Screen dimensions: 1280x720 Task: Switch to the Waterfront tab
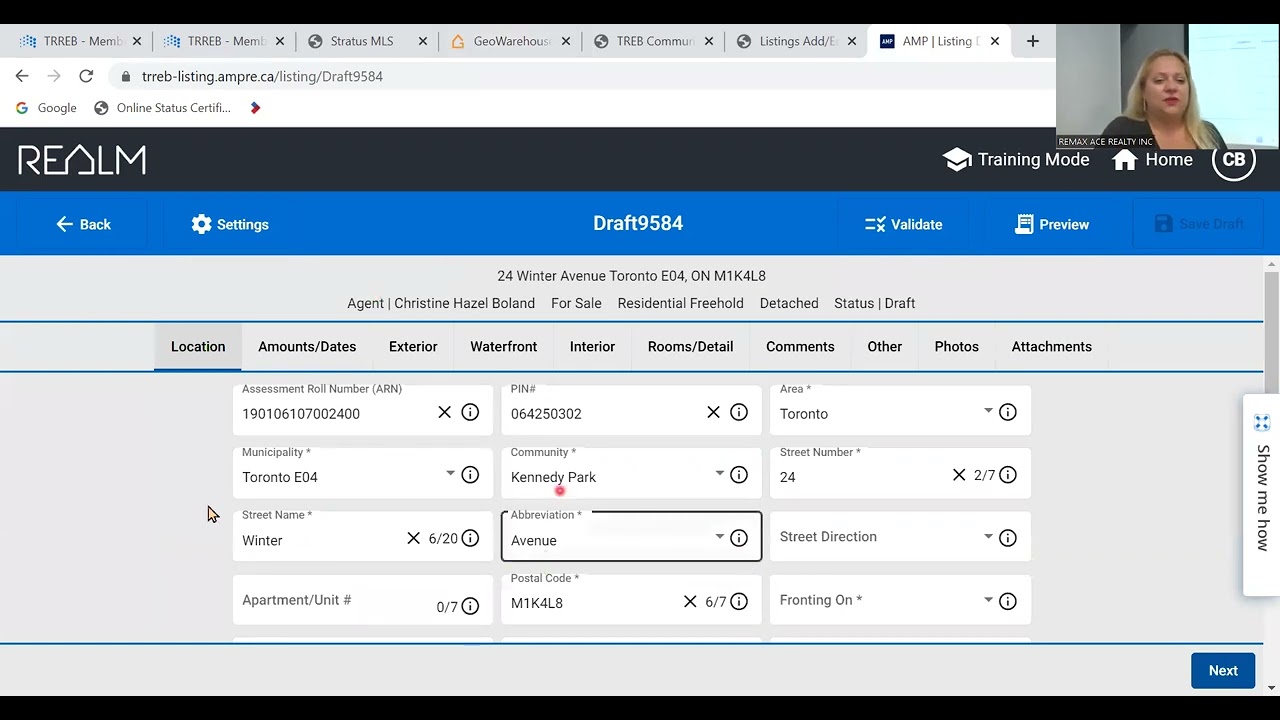(x=504, y=347)
